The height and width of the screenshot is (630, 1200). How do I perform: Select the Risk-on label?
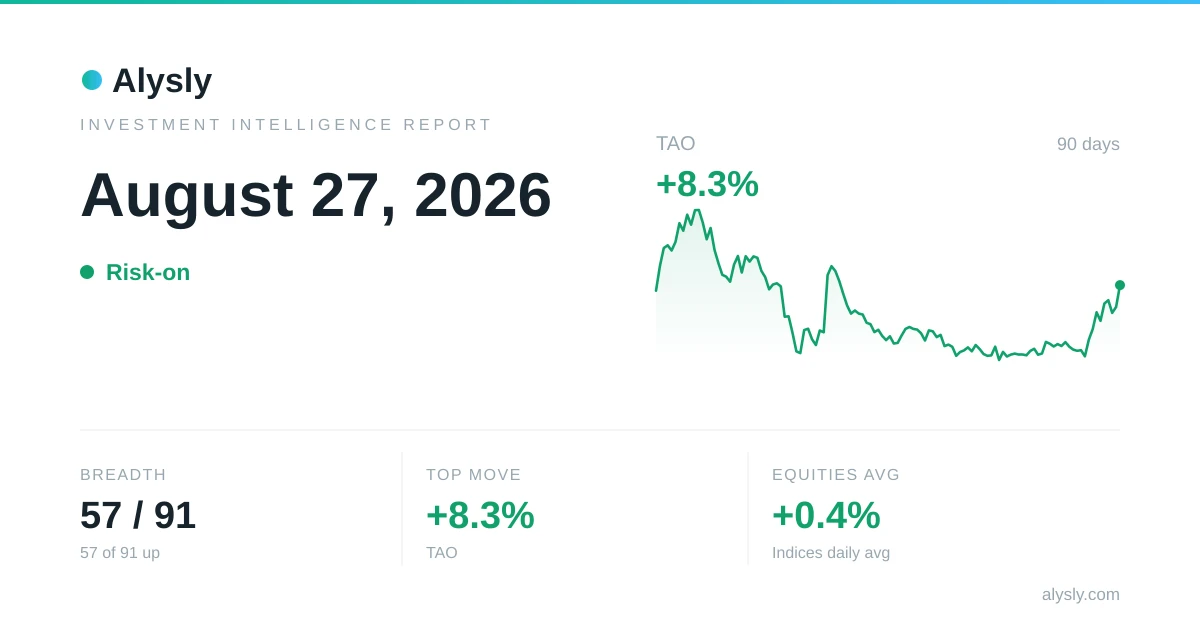click(x=148, y=272)
